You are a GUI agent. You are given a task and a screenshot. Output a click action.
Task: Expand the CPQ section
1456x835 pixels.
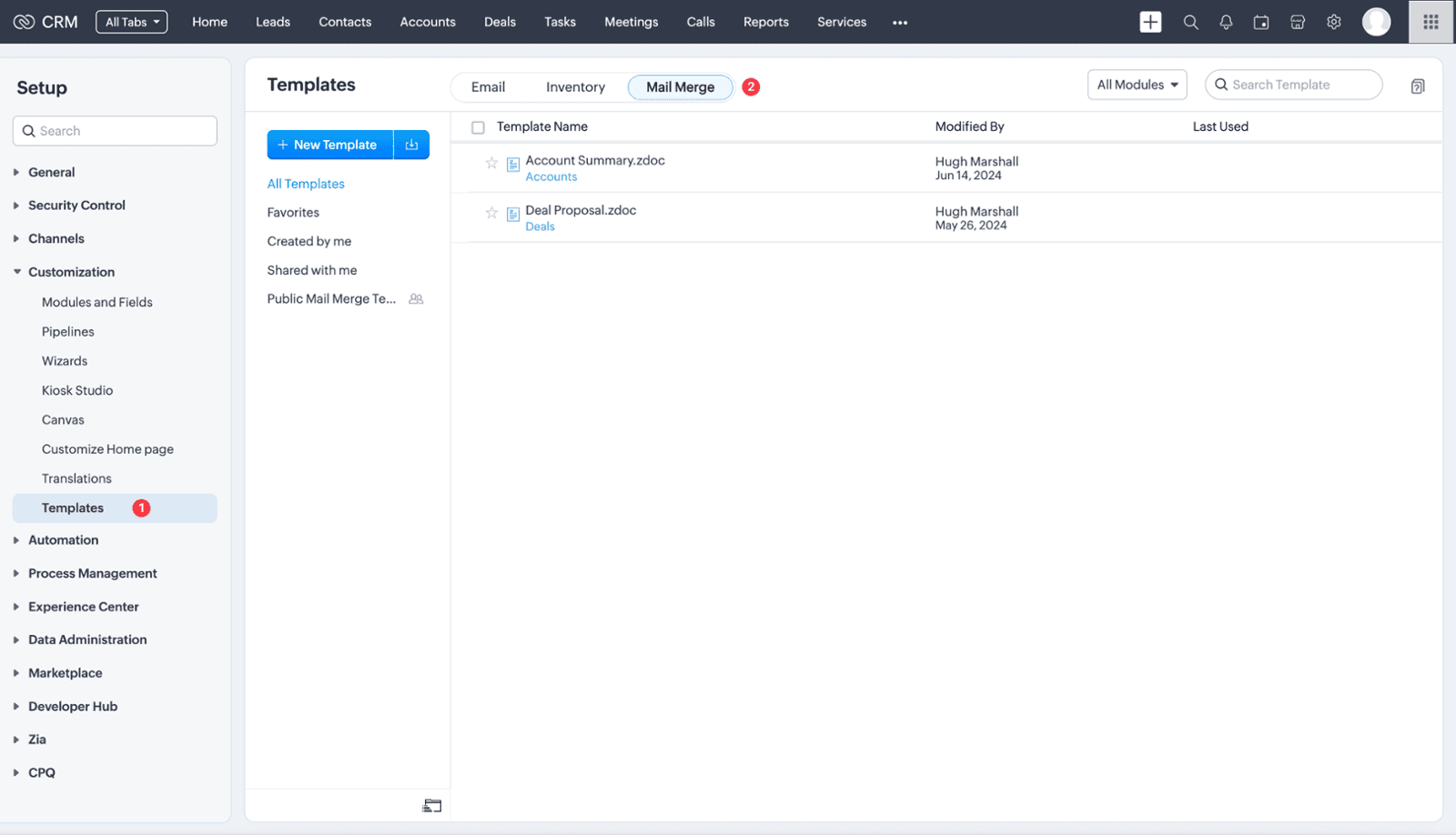tap(41, 773)
